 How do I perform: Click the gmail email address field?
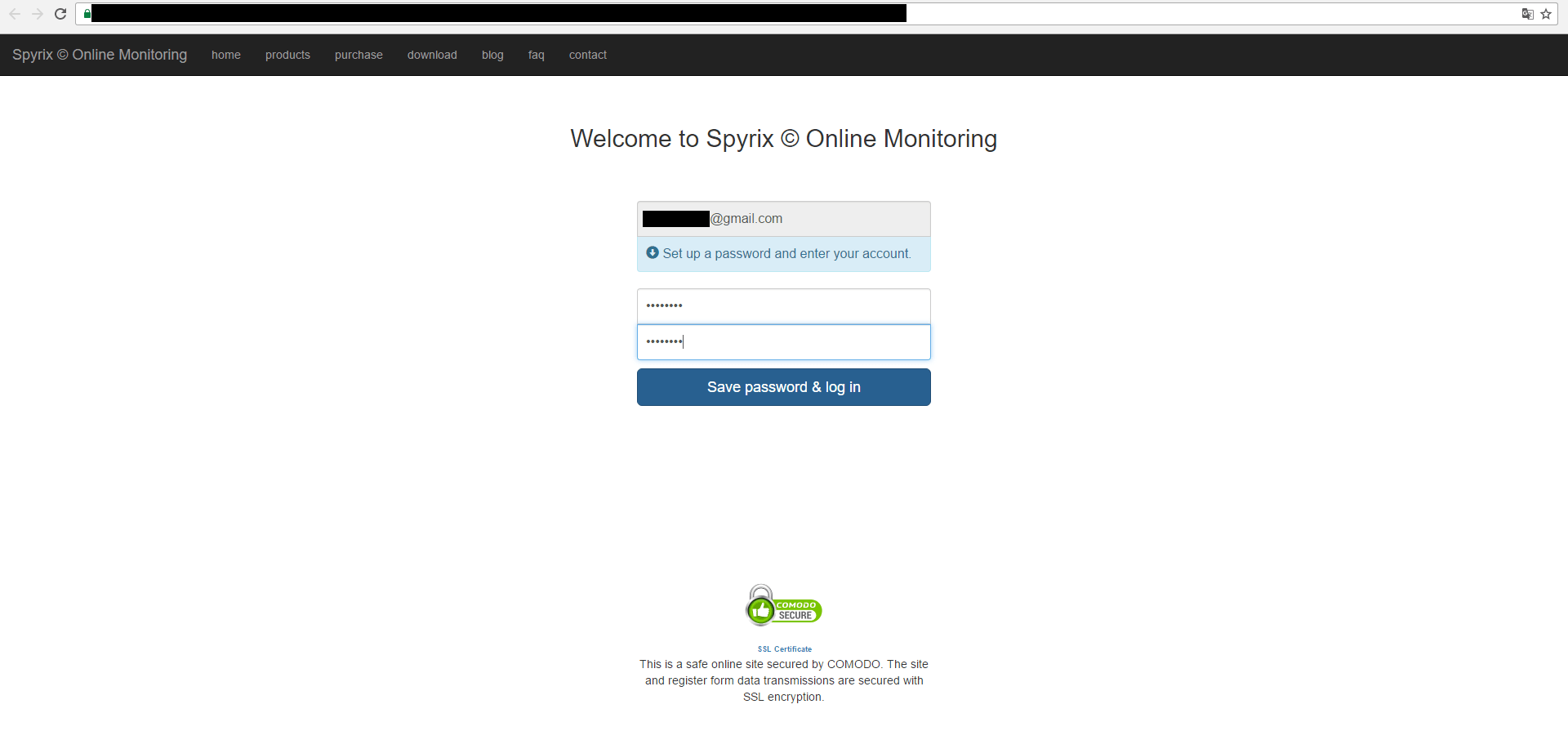click(x=784, y=219)
